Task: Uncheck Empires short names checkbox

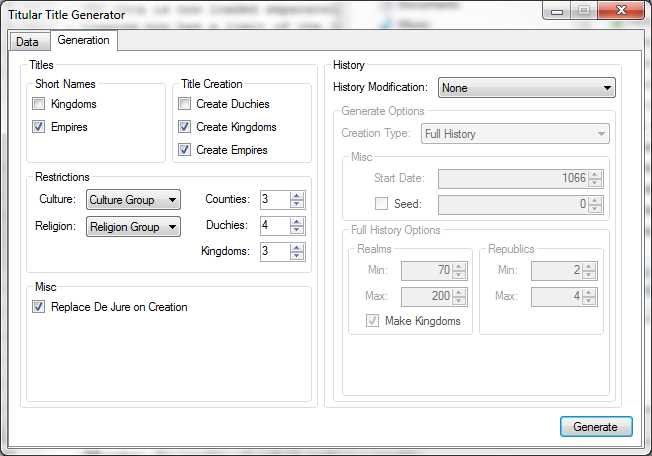Action: (x=39, y=127)
